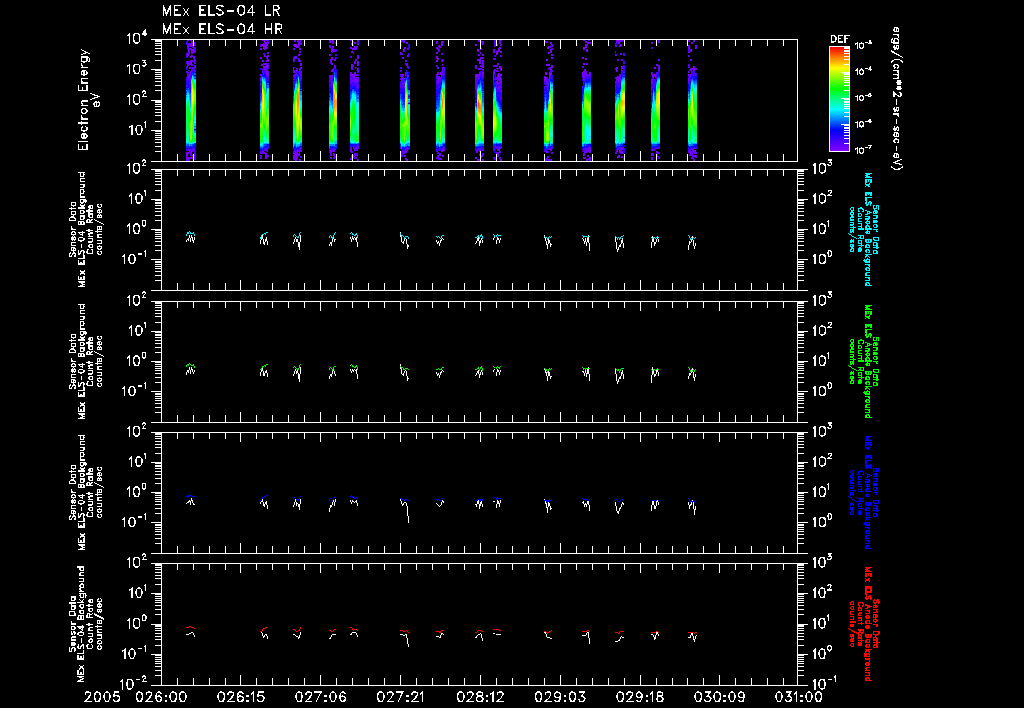The width and height of the screenshot is (1024, 708).
Task: Click the 10^-4 label on the color bar
Action: [863, 71]
